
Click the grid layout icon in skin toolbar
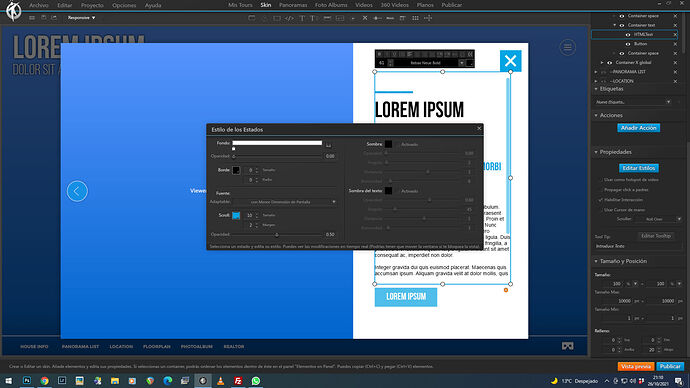(415, 18)
